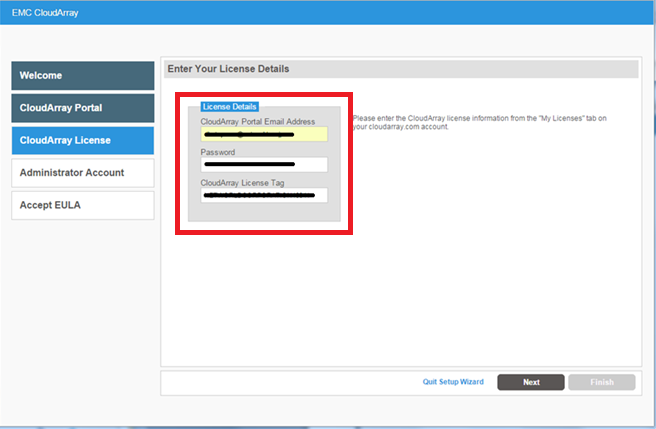Click the 'Please enter the CloudArray license information' text

[479, 123]
